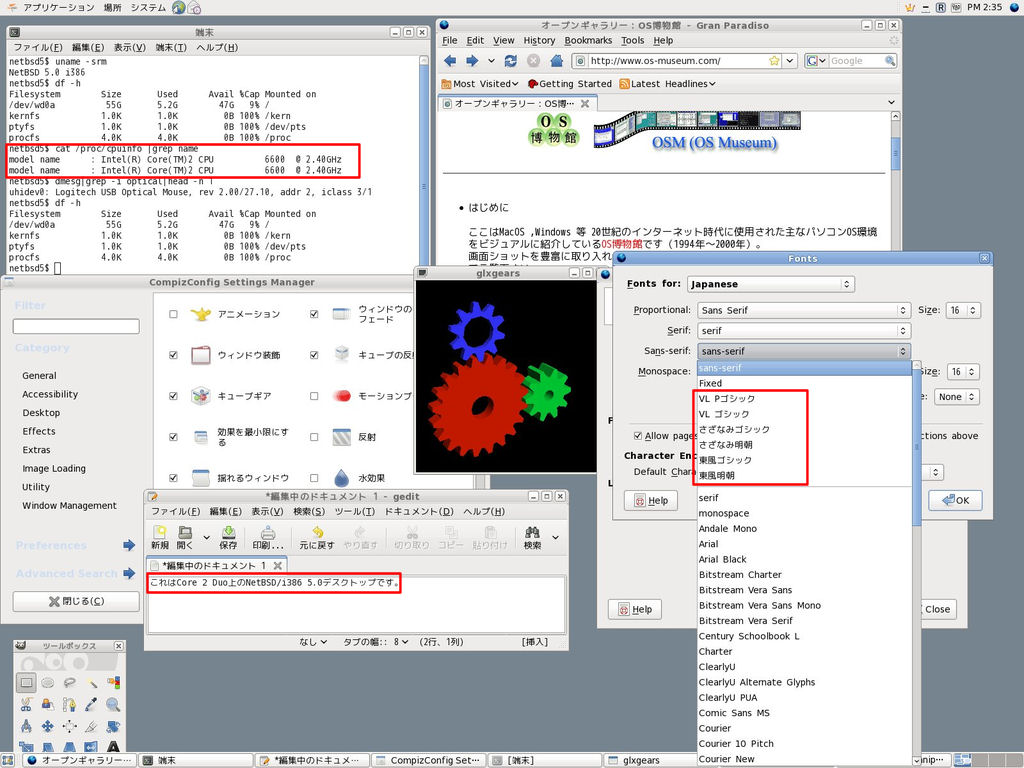
Task: Expand the Most Visited bookmarks dropdown
Action: 480,84
